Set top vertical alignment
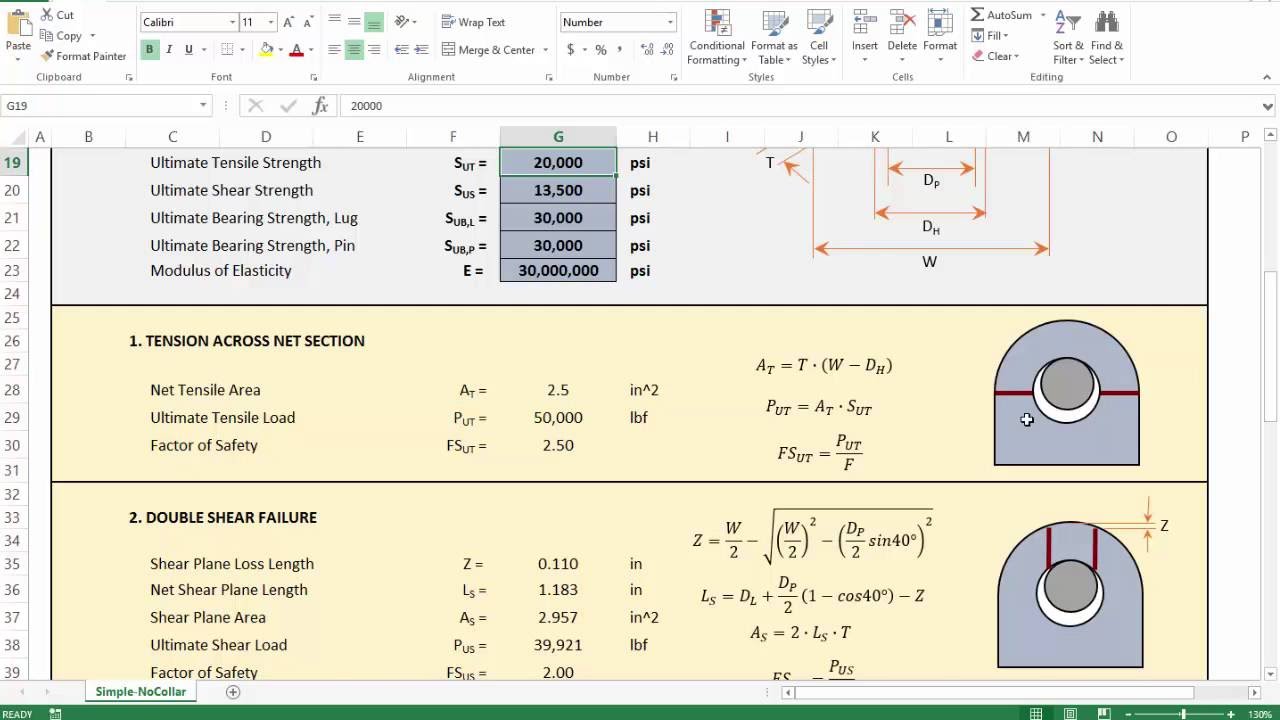 coord(334,22)
